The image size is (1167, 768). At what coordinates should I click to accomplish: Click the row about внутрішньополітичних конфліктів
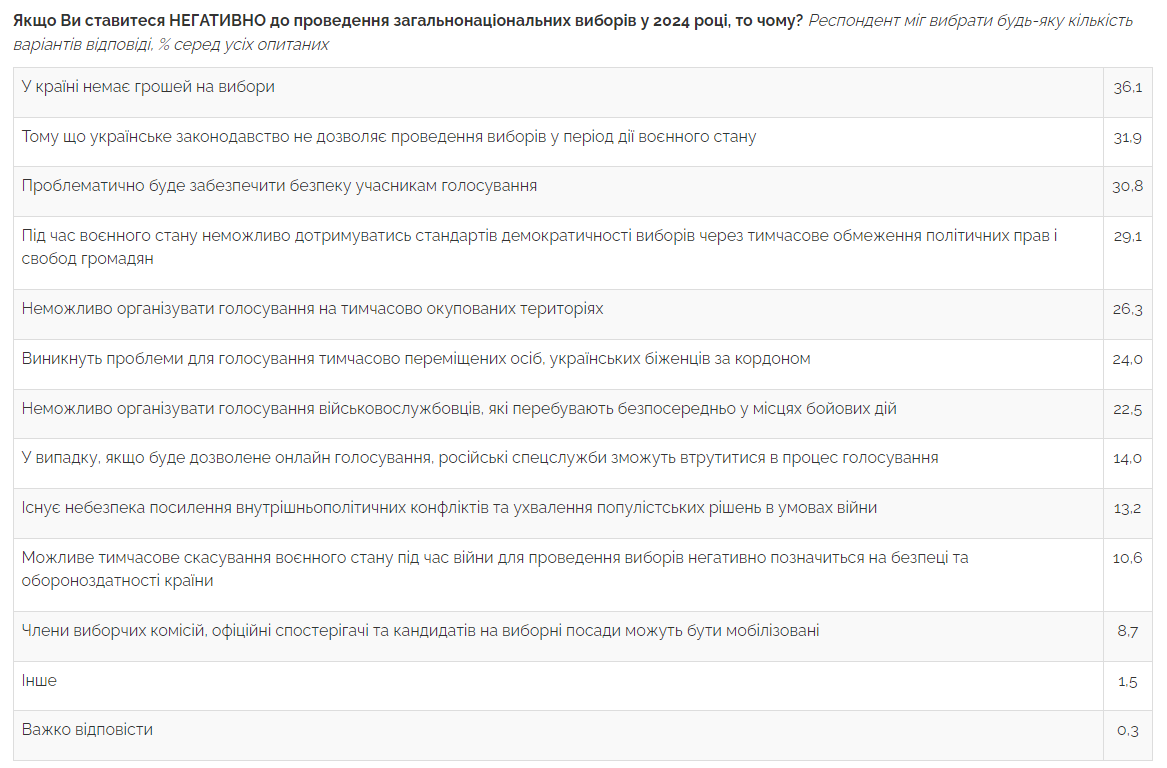coord(449,508)
